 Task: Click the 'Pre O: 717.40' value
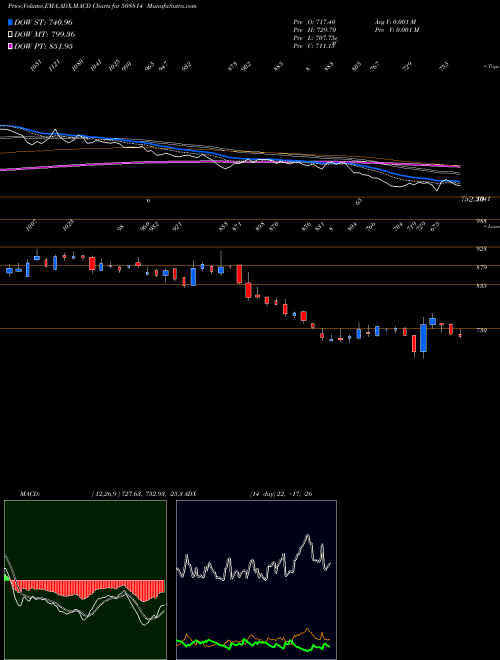pos(314,21)
